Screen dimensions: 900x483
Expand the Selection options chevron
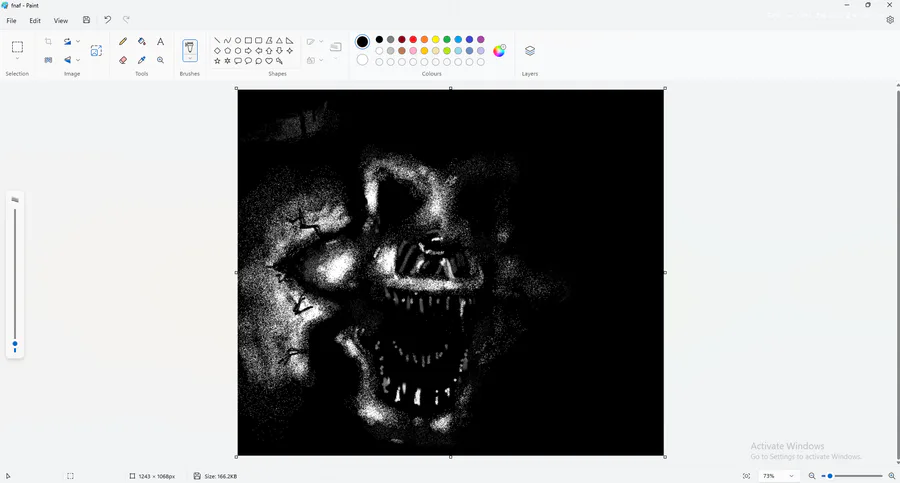(17, 59)
